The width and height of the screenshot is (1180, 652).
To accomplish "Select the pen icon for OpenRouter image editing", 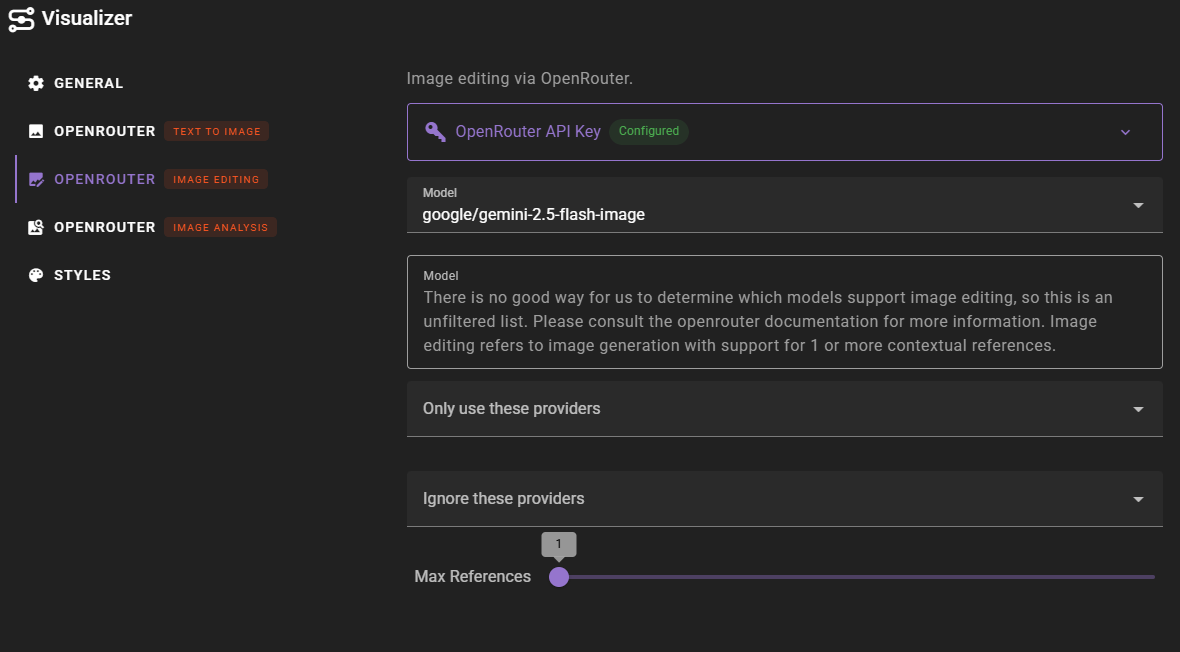I will click(36, 179).
